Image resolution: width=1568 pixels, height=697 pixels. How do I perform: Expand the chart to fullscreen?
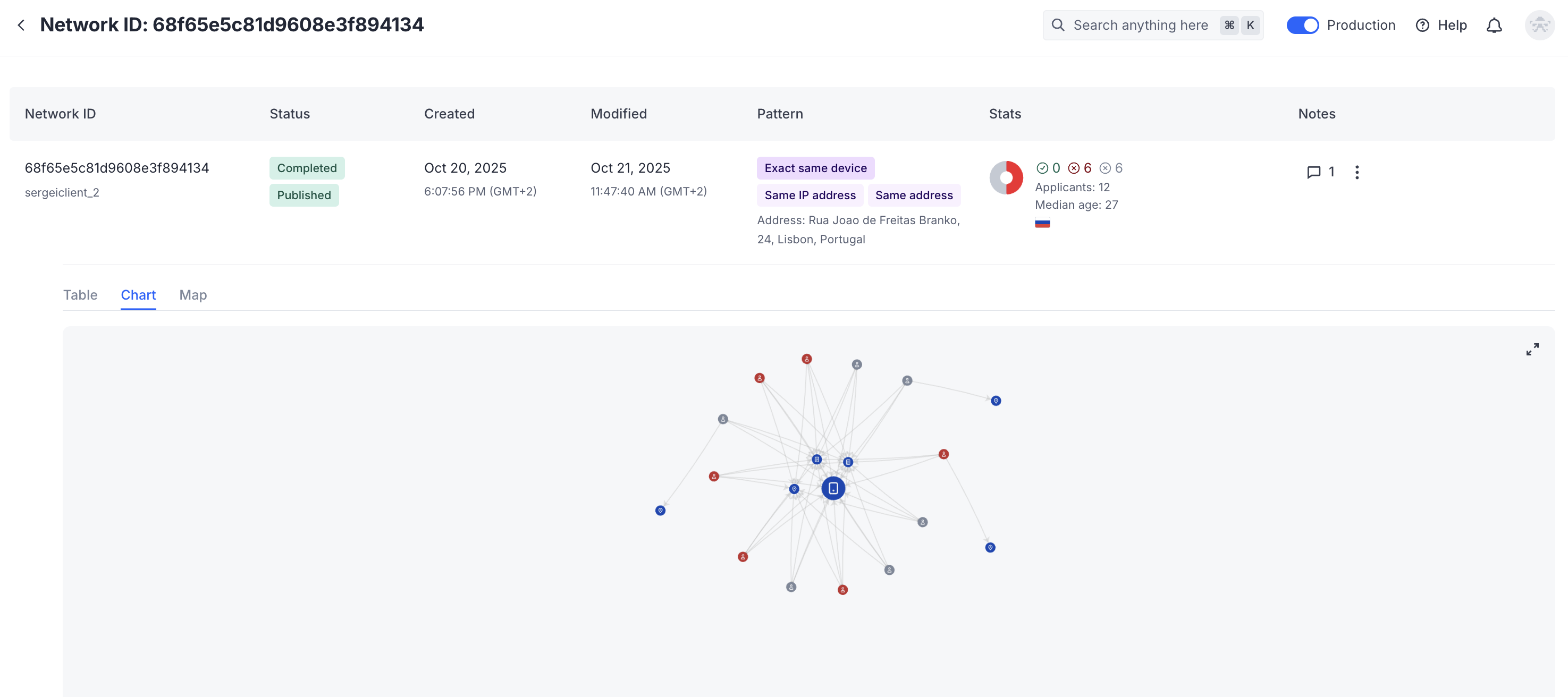point(1533,348)
